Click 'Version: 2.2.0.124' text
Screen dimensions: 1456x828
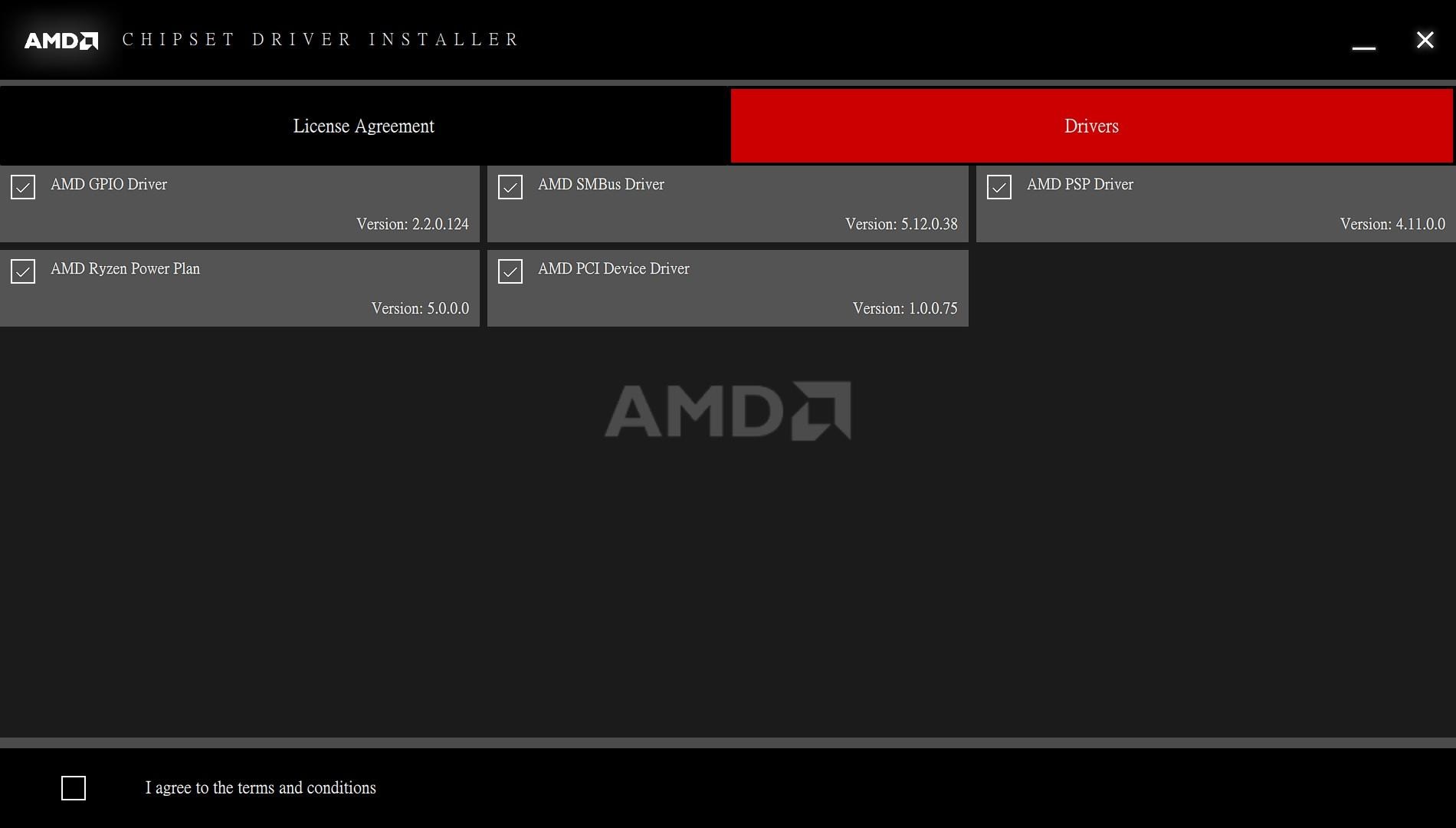(412, 224)
